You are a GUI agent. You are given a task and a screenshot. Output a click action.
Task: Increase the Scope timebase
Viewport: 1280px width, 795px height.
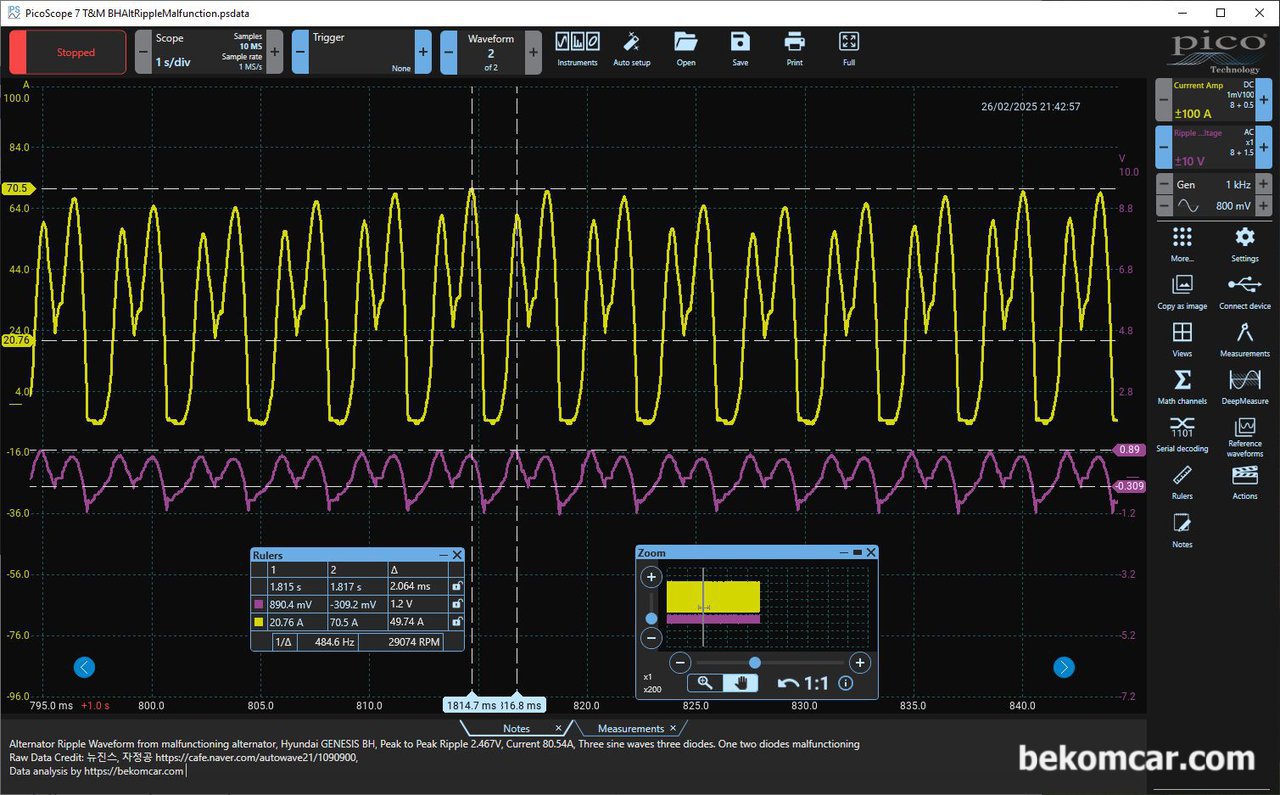tap(275, 52)
